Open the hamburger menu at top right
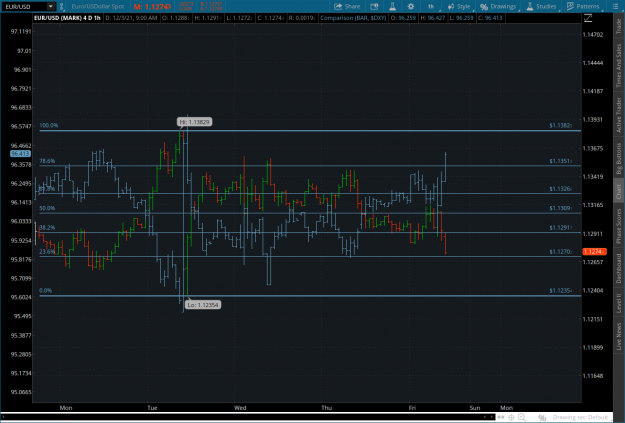The image size is (625, 423). pos(616,6)
